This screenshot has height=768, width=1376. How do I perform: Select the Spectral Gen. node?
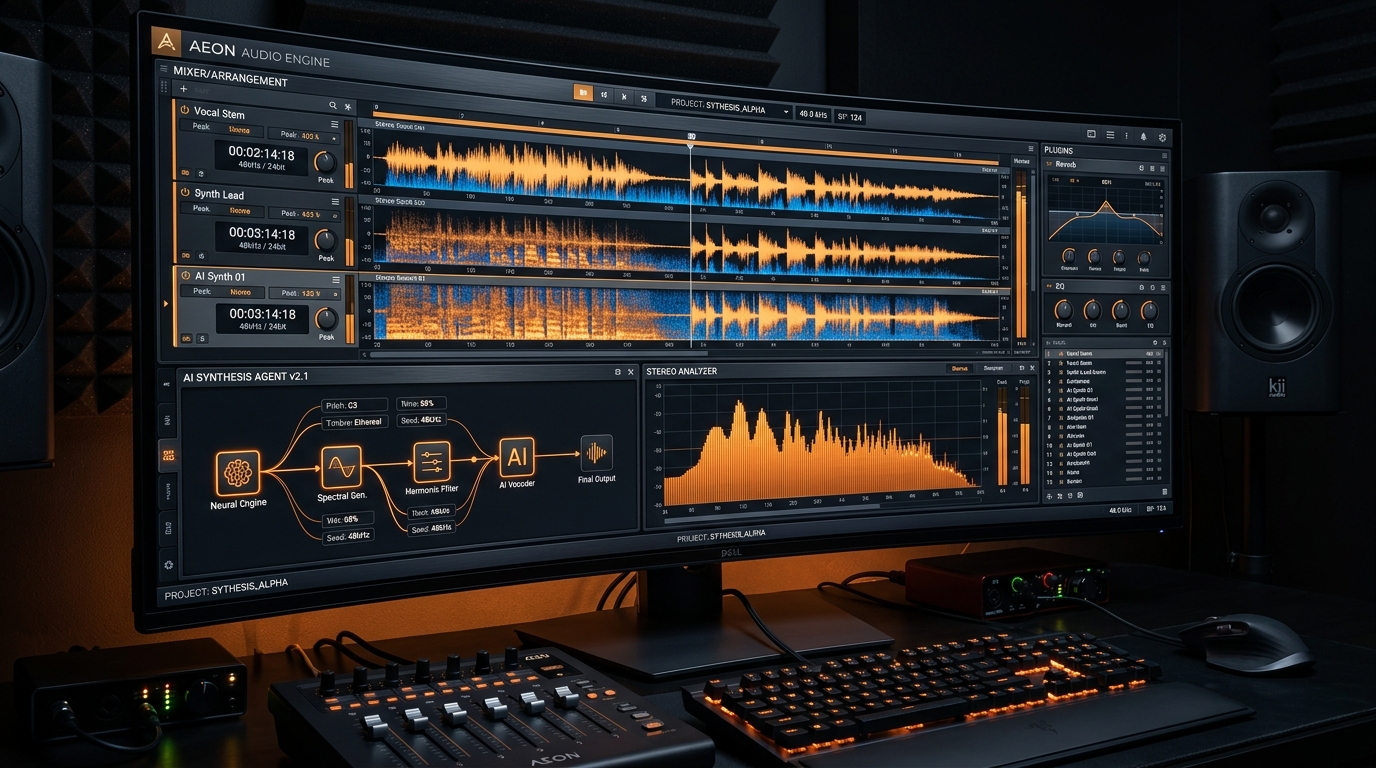pos(341,467)
